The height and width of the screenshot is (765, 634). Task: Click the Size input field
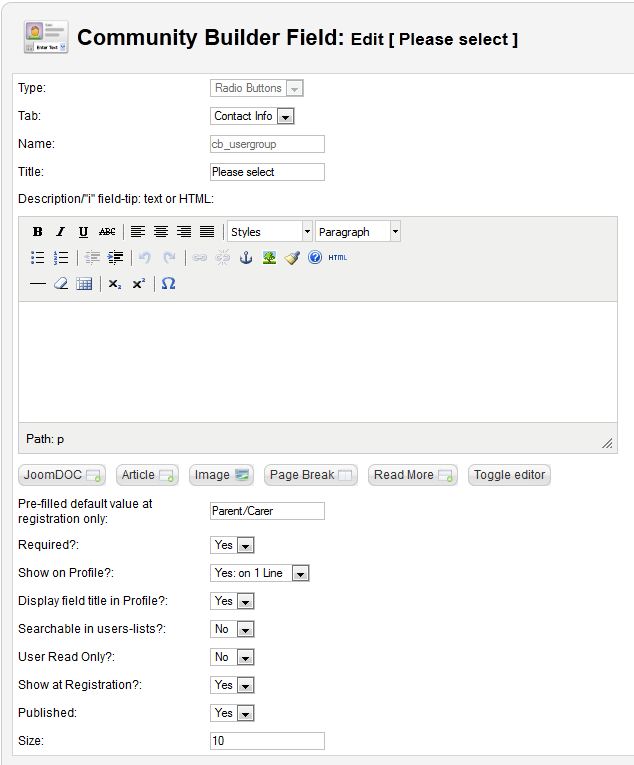click(x=267, y=741)
